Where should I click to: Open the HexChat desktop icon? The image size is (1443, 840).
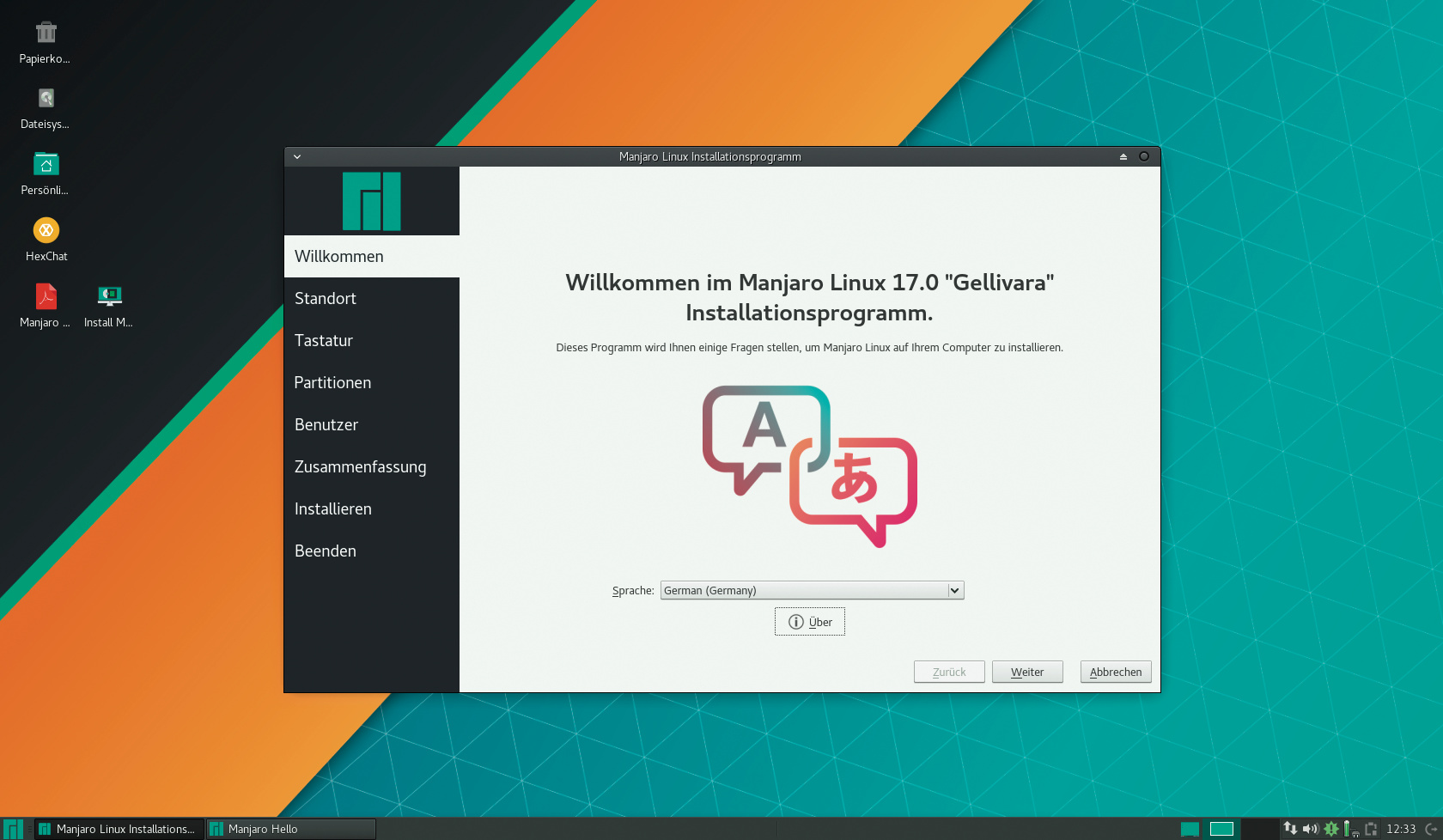click(46, 230)
